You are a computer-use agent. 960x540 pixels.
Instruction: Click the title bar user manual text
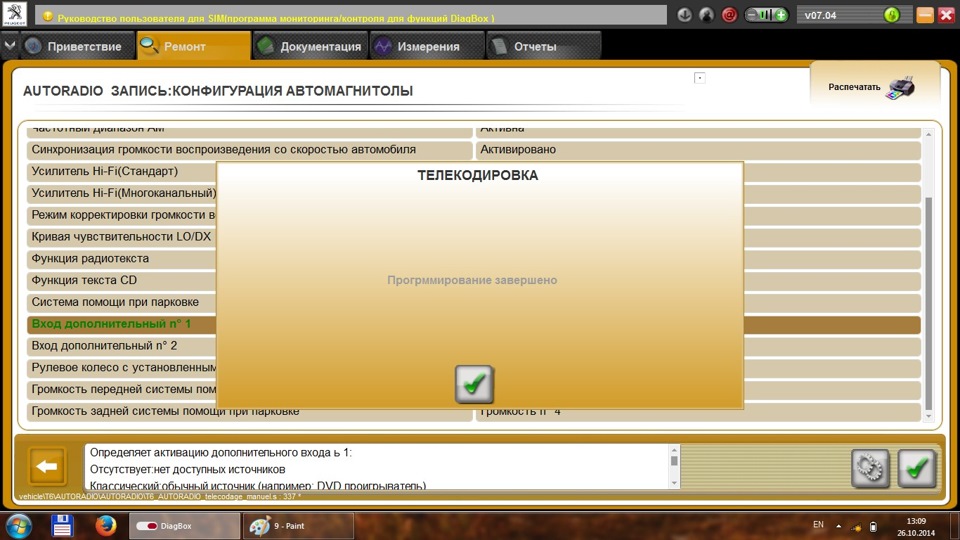coord(276,18)
